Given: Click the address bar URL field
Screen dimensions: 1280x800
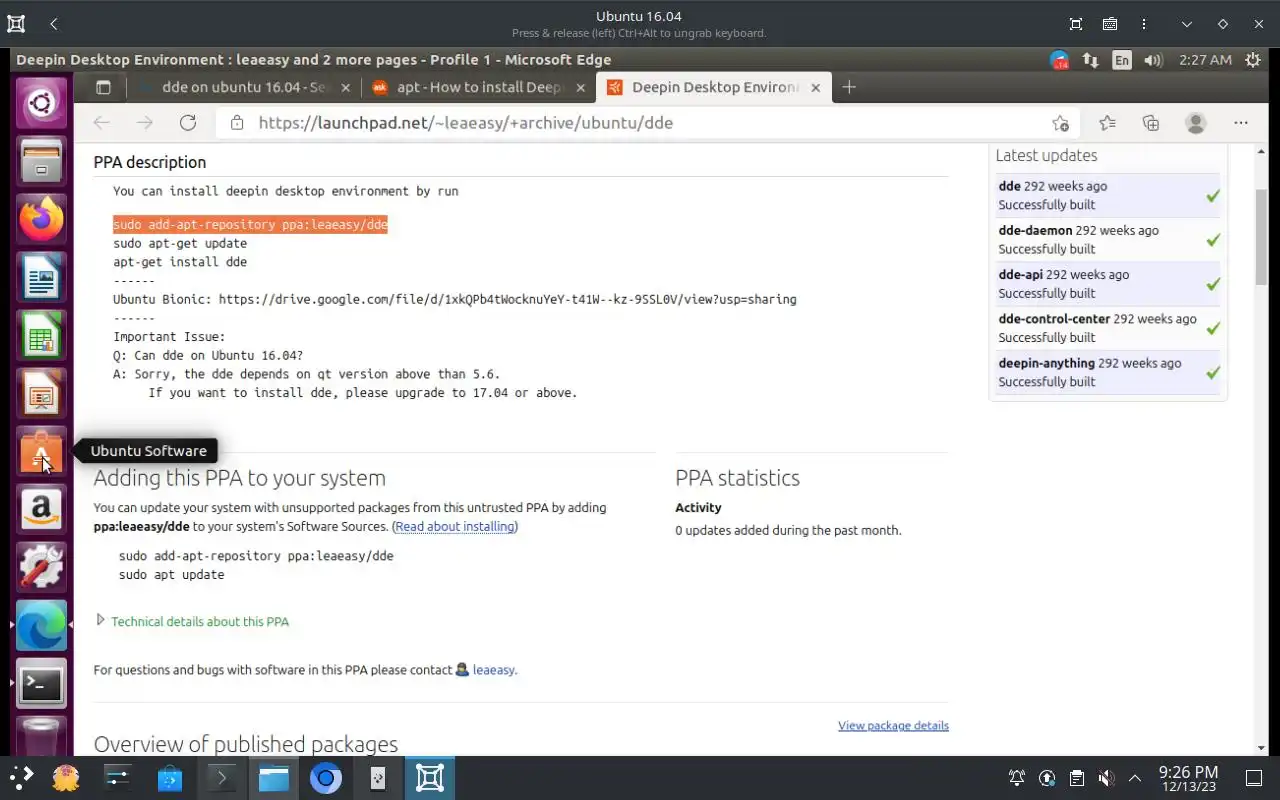Looking at the screenshot, I should [650, 123].
